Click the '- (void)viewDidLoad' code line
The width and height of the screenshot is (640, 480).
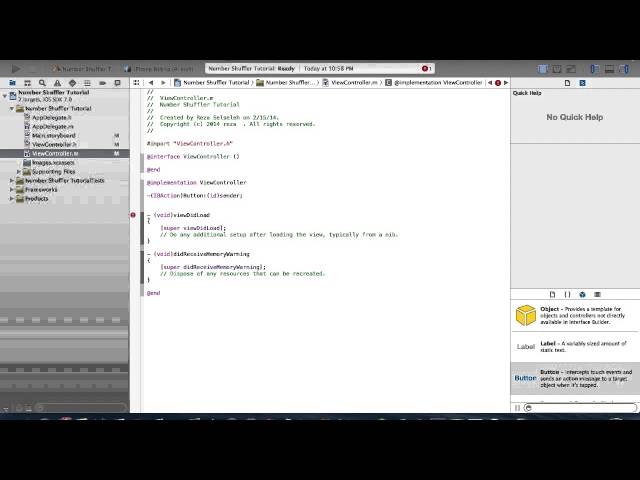(178, 215)
